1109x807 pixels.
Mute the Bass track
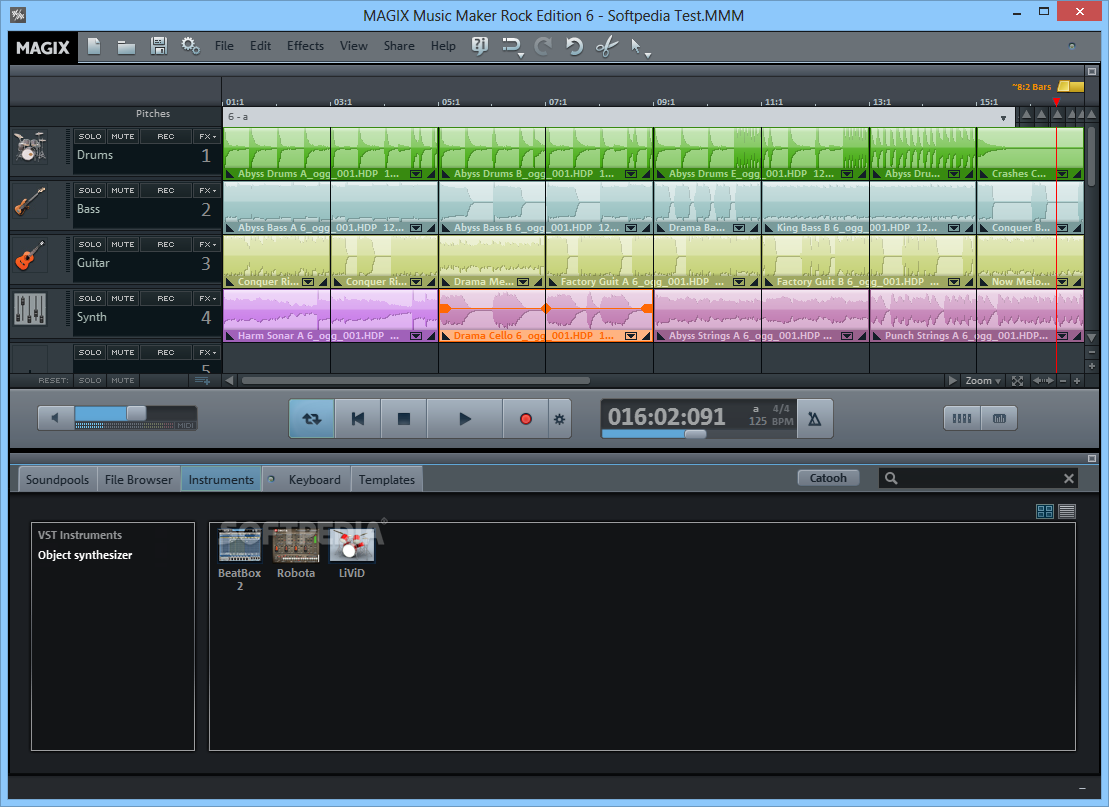(x=122, y=190)
